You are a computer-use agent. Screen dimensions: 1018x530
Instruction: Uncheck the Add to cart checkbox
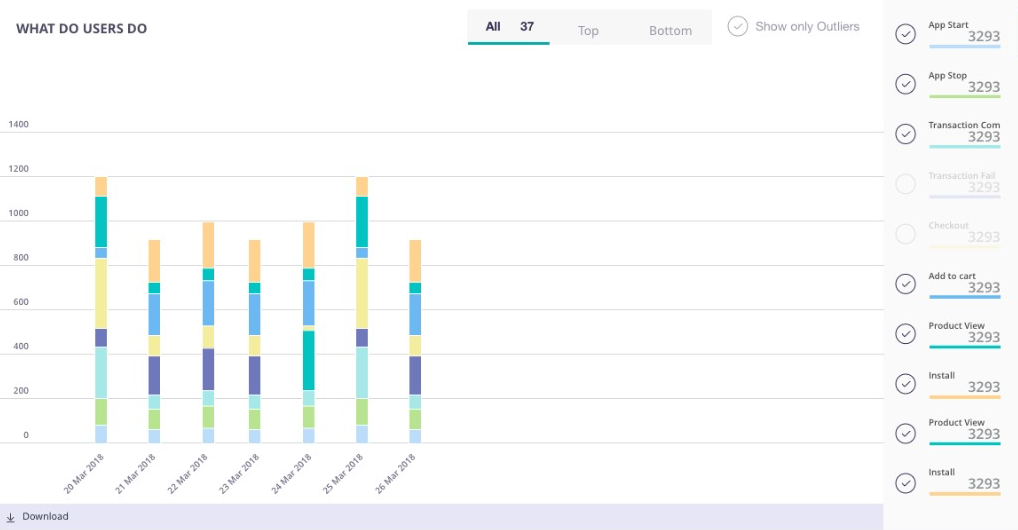coord(905,284)
